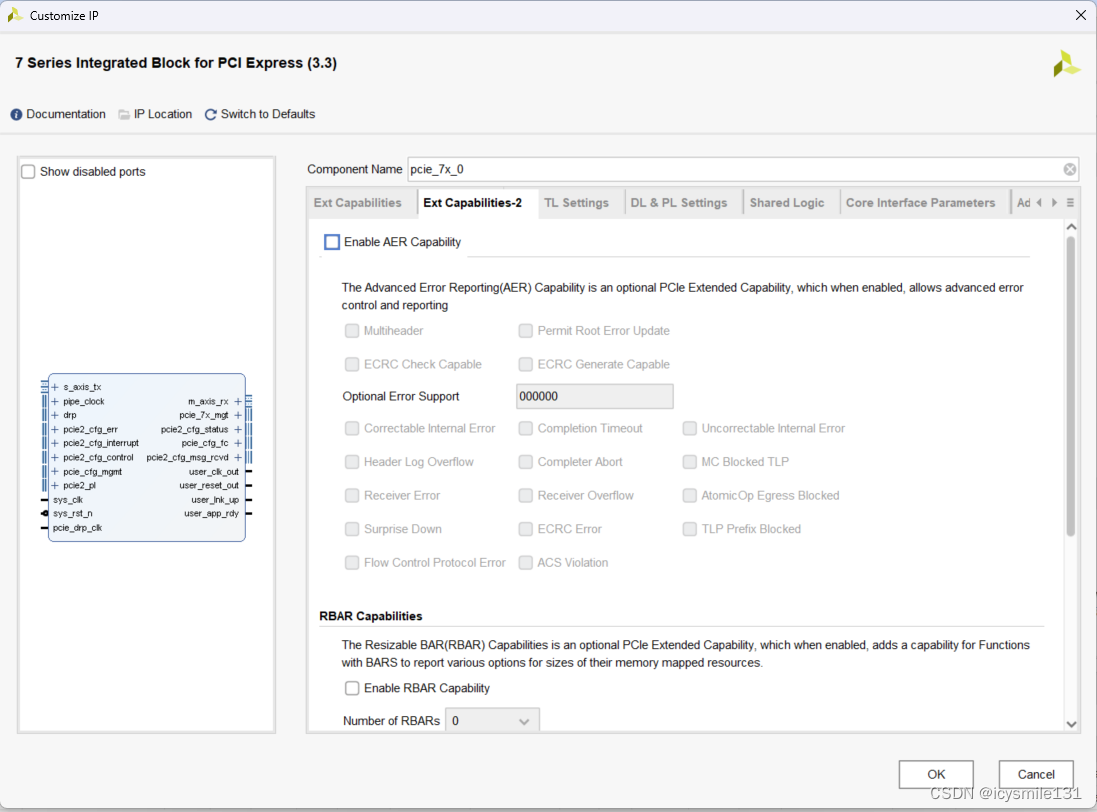
Task: Open the TL Settings tab
Action: [x=576, y=203]
